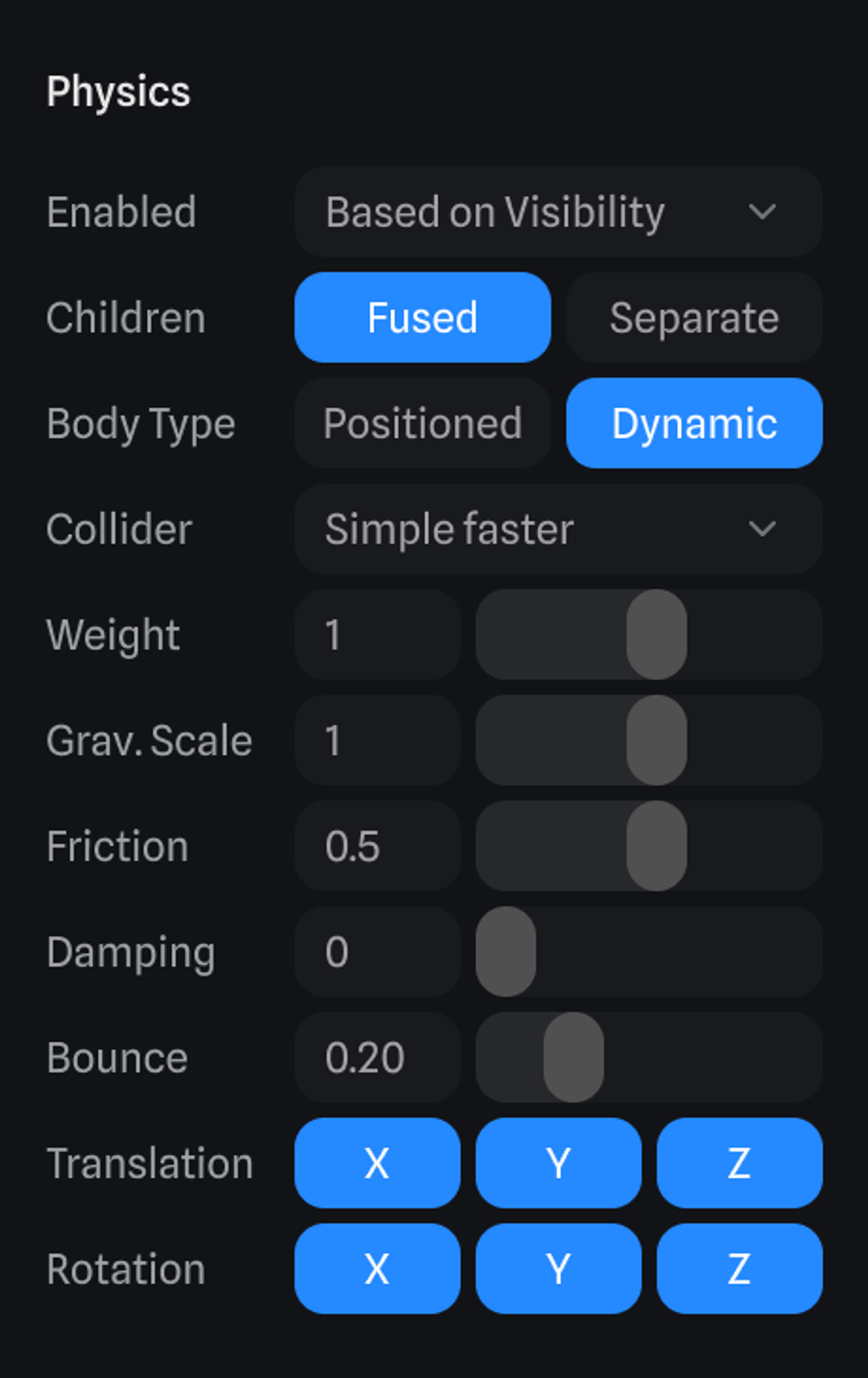
Task: Click the Friction slider handle
Action: click(656, 846)
